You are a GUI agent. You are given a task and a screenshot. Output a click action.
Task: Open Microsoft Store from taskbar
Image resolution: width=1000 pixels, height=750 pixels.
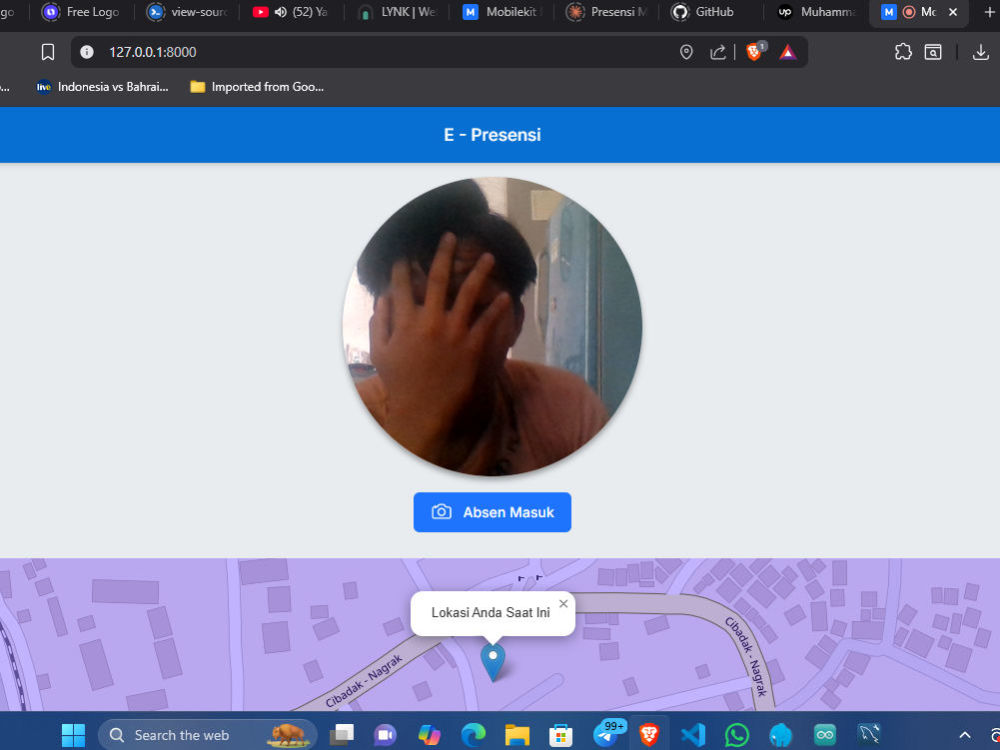tap(561, 735)
